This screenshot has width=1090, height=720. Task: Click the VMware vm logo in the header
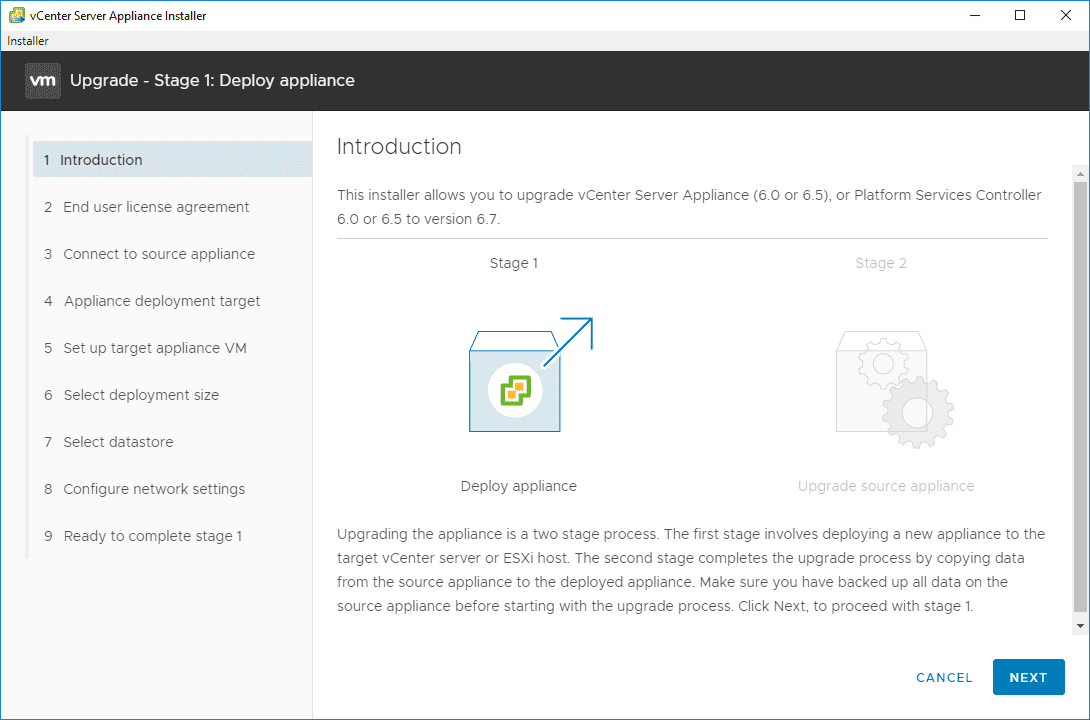[43, 80]
